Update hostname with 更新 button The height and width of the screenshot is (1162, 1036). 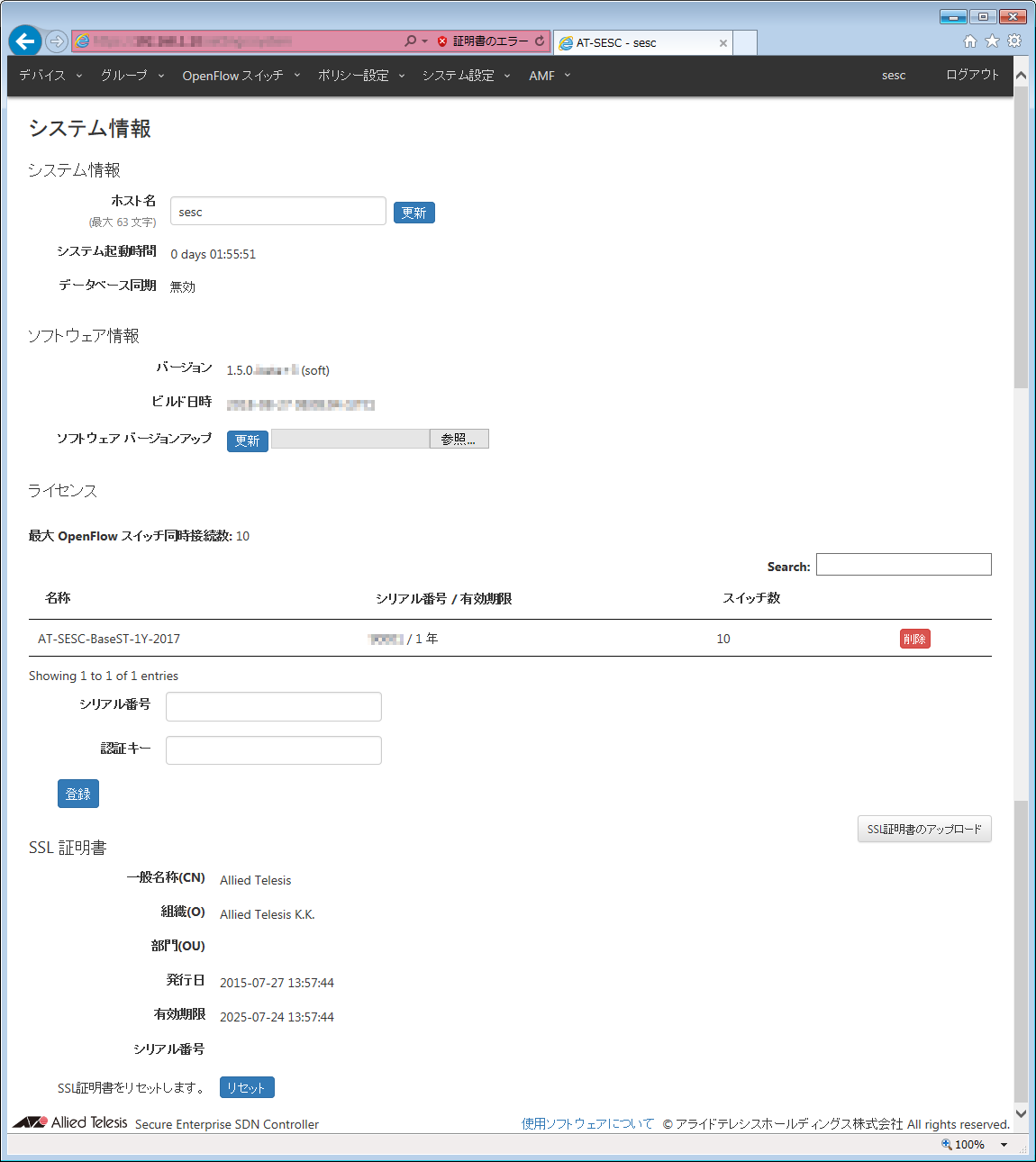(414, 213)
